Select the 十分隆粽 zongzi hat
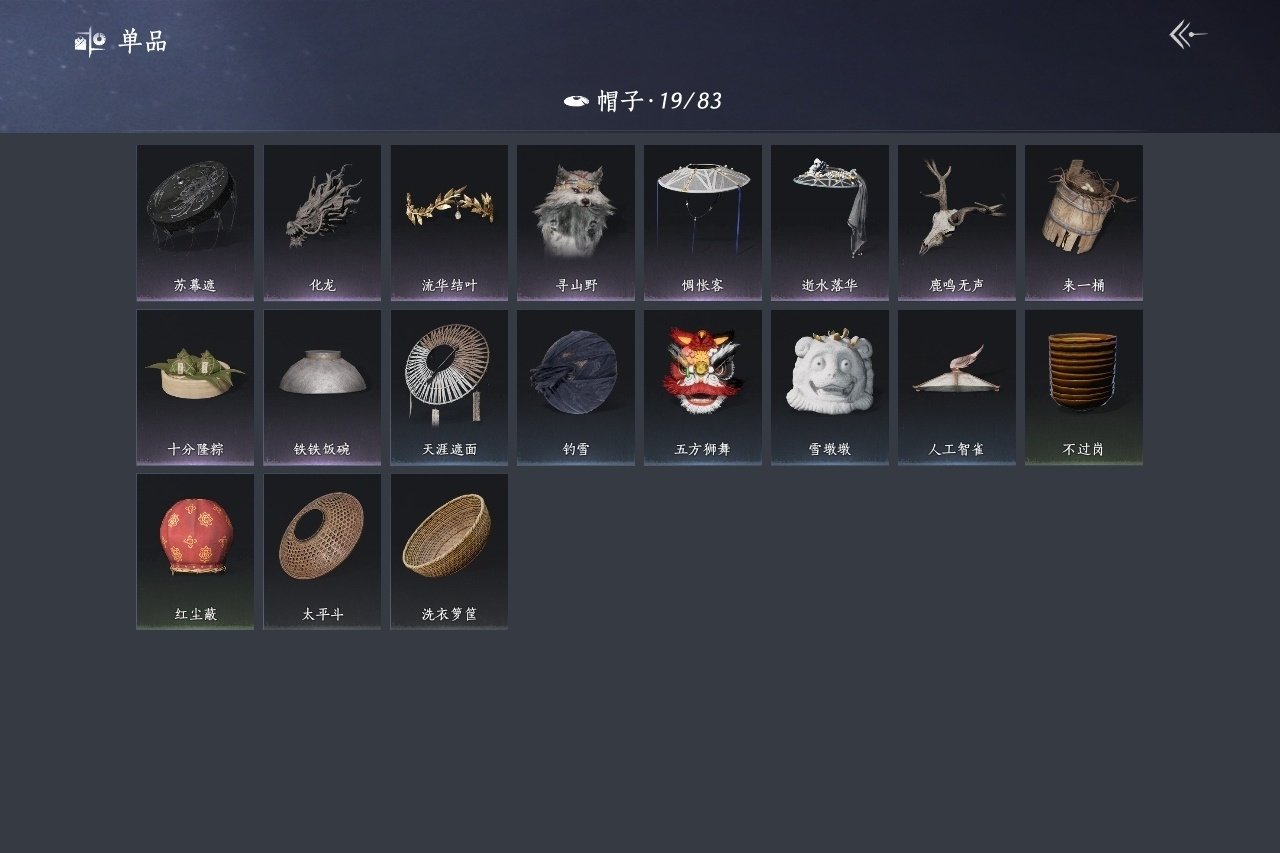Image resolution: width=1280 pixels, height=853 pixels. 195,387
